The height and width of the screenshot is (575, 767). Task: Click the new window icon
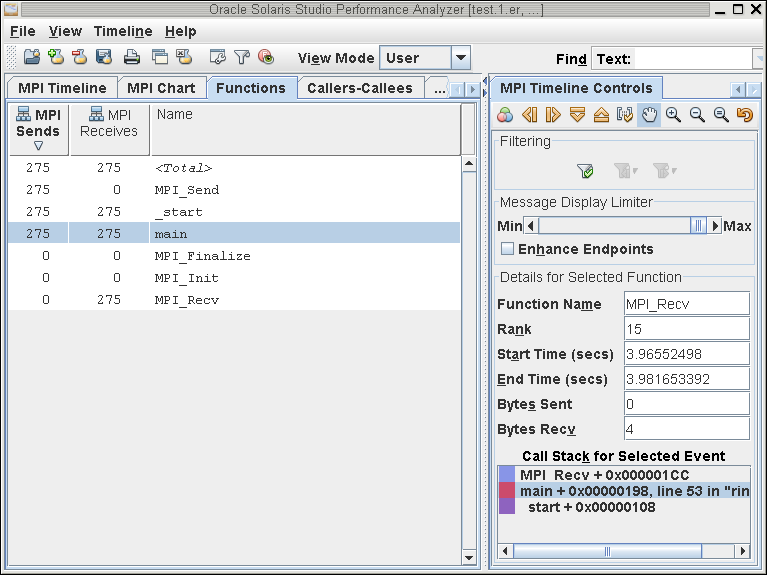(x=159, y=57)
